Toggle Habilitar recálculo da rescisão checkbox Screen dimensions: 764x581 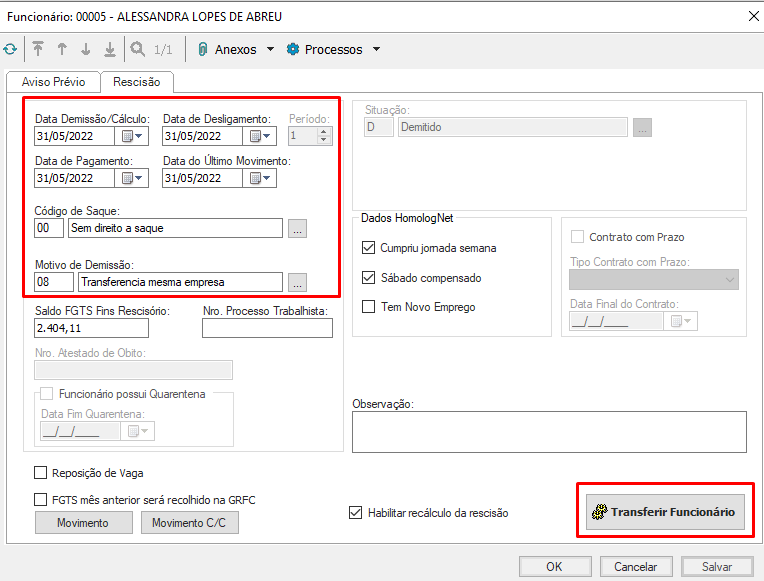coord(356,513)
